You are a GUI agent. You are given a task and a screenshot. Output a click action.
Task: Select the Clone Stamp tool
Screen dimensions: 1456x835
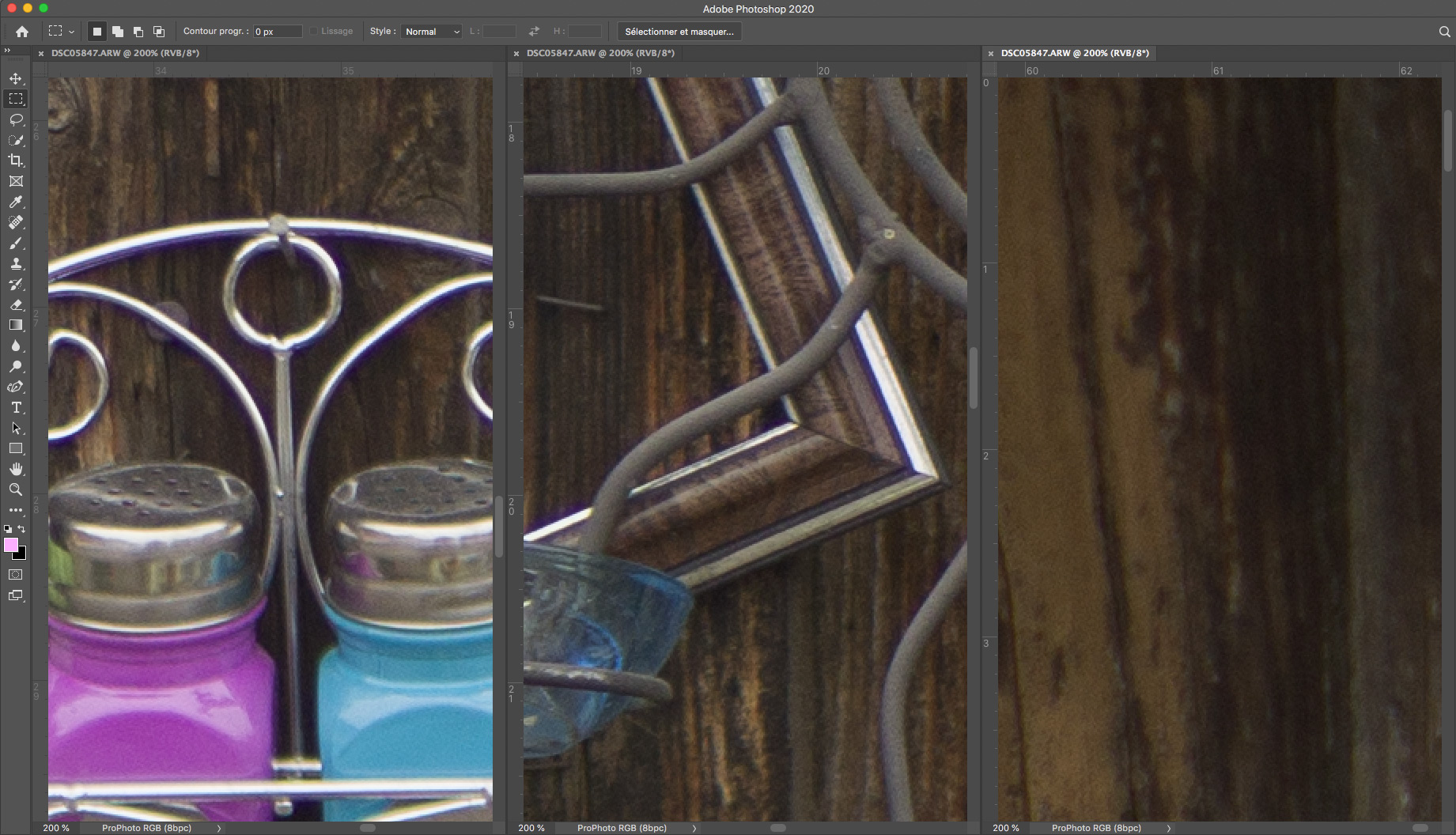(x=16, y=263)
